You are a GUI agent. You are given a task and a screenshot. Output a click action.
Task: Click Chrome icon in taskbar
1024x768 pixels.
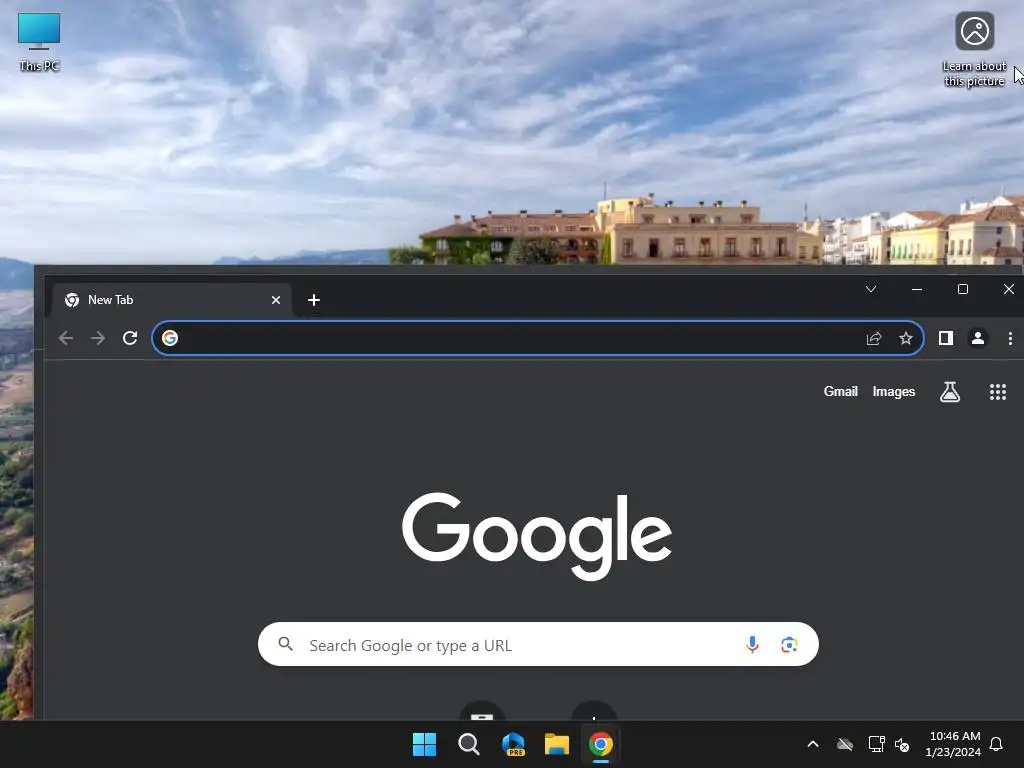tap(601, 744)
